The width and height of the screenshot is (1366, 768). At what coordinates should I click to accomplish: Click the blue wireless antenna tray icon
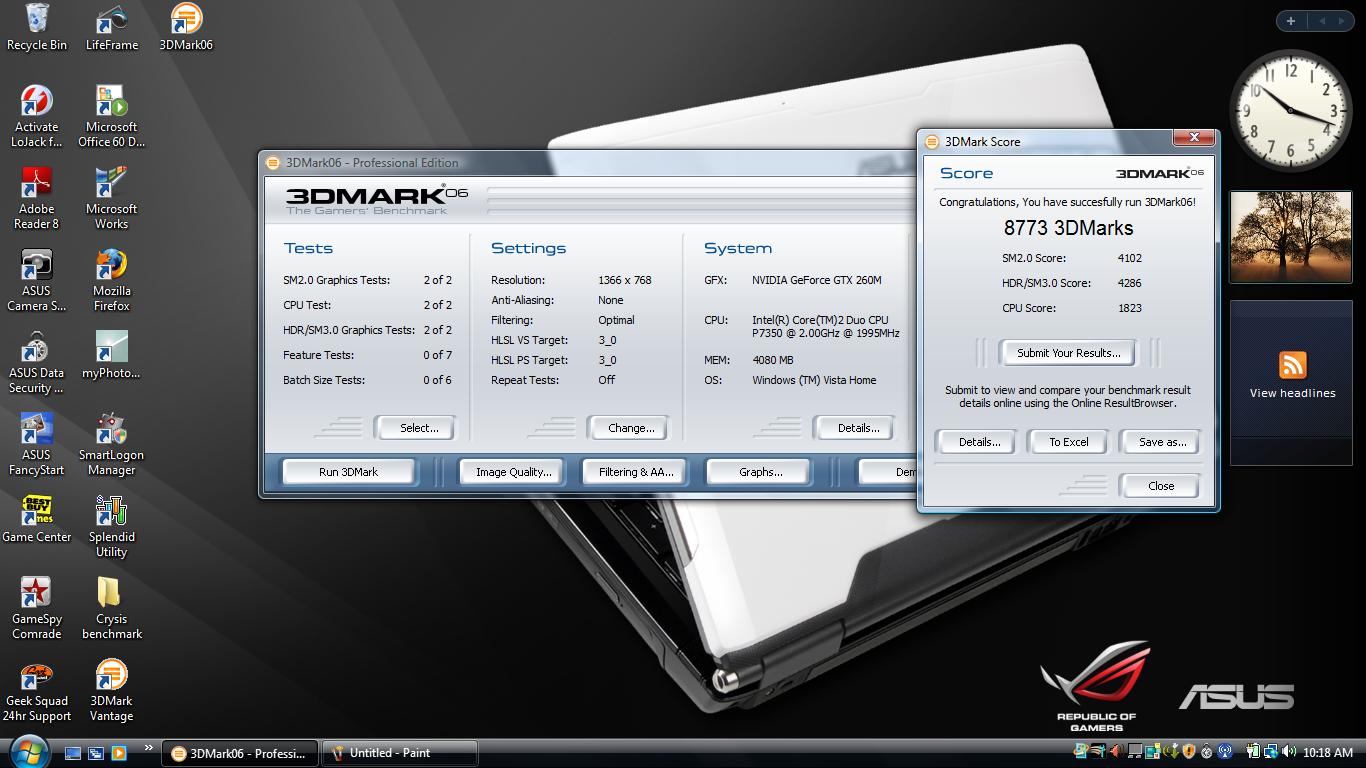coord(1226,752)
